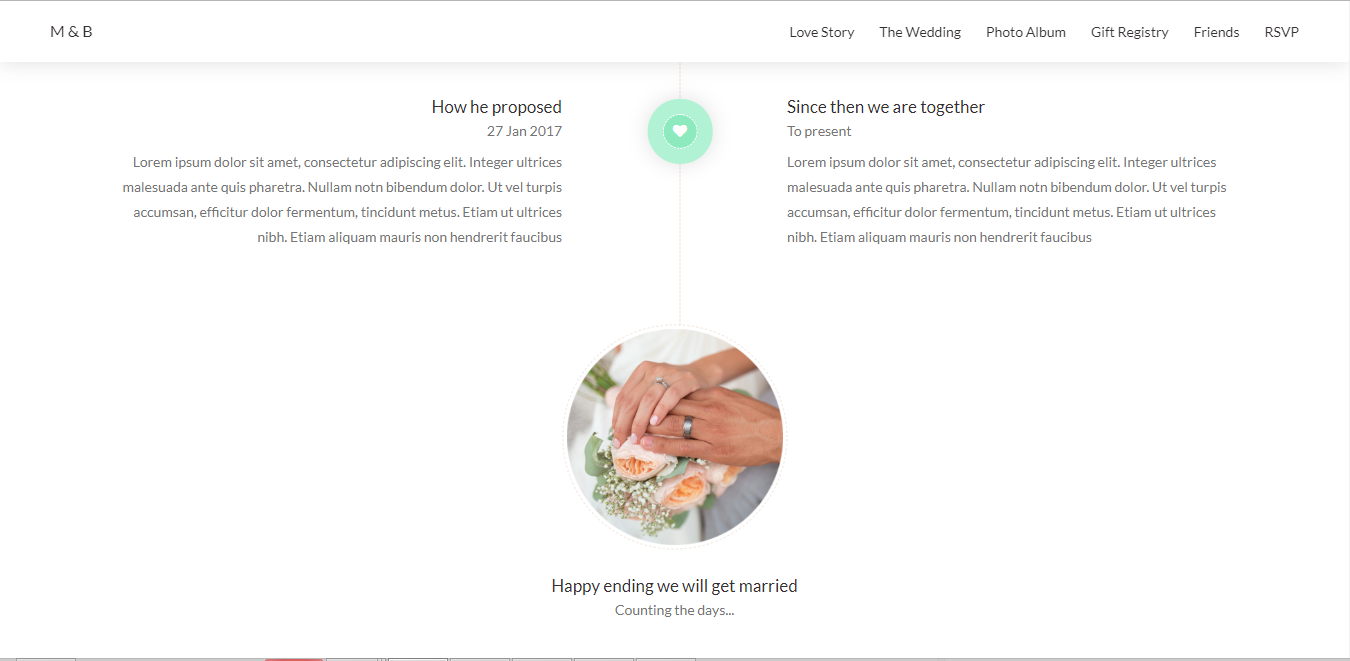
Task: Click the heart icon on the timeline
Action: [x=680, y=131]
